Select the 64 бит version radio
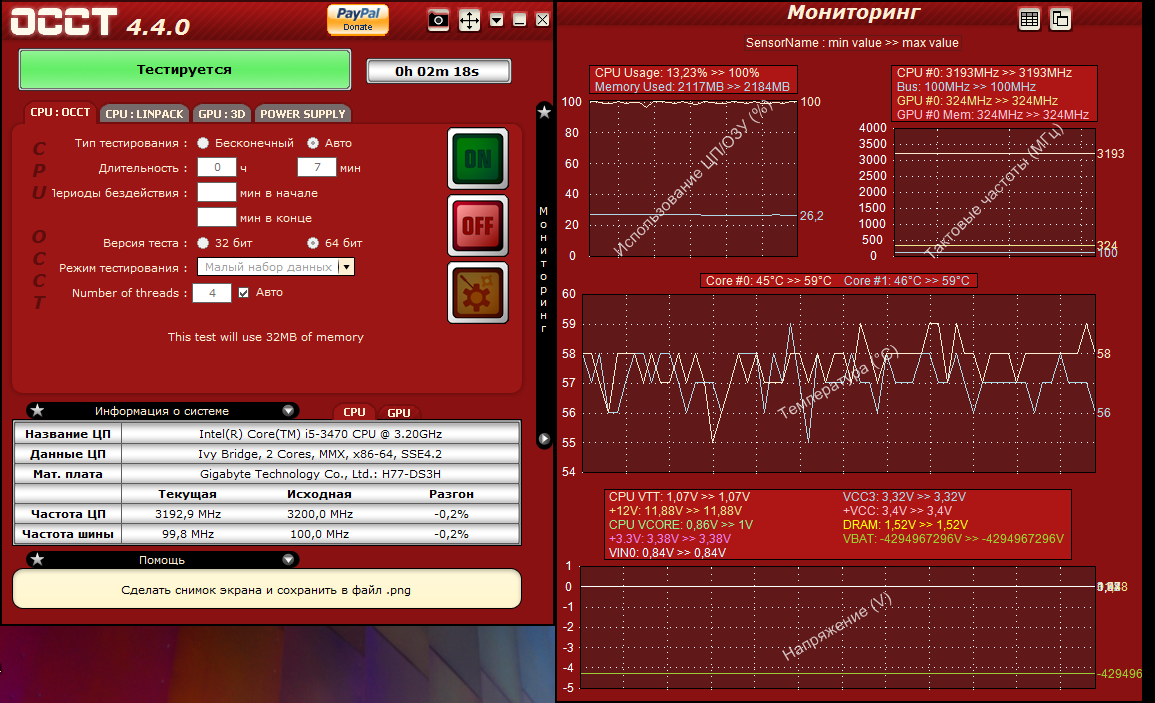1155x703 pixels. point(313,242)
